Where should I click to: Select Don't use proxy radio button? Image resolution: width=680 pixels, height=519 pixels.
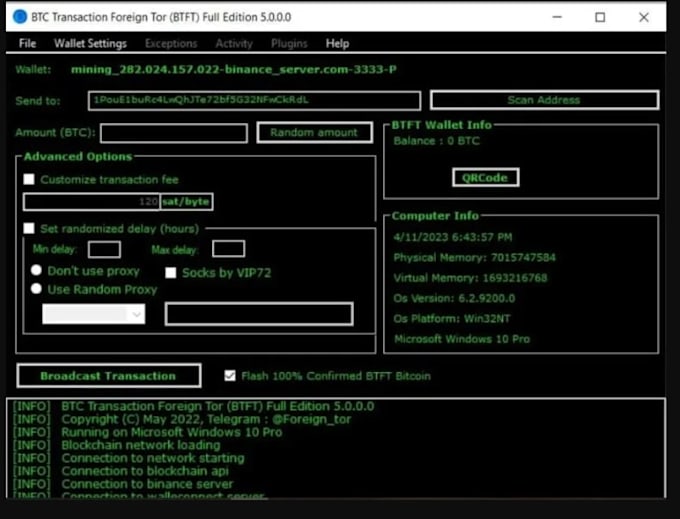pyautogui.click(x=36, y=270)
